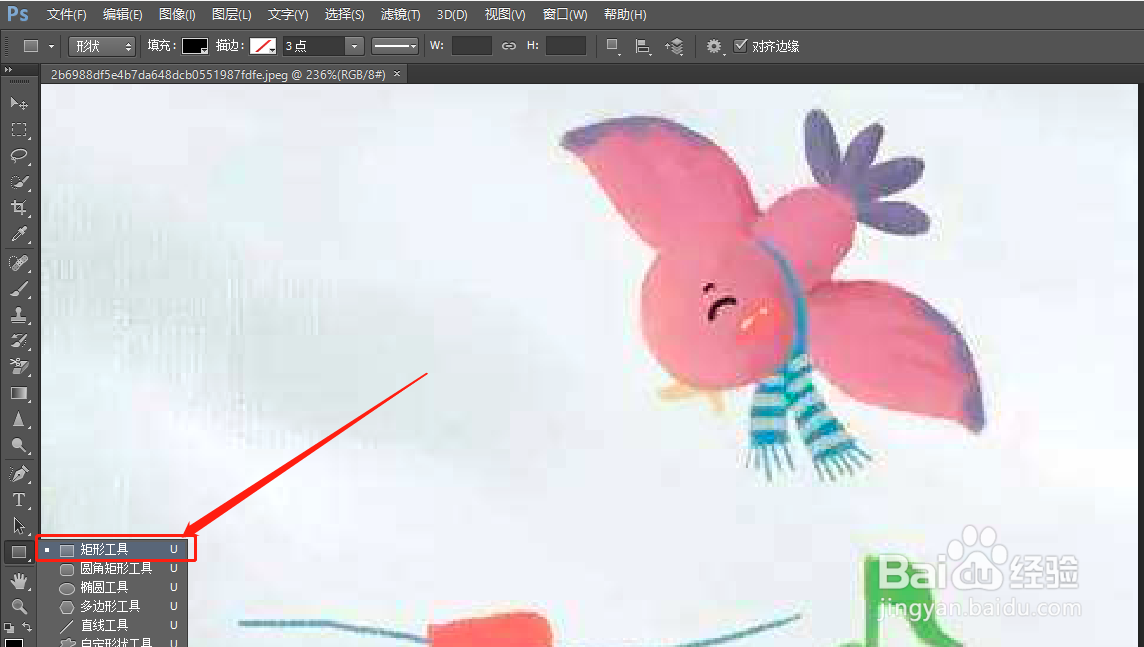Click the W width input field
1144x647 pixels.
coord(471,46)
